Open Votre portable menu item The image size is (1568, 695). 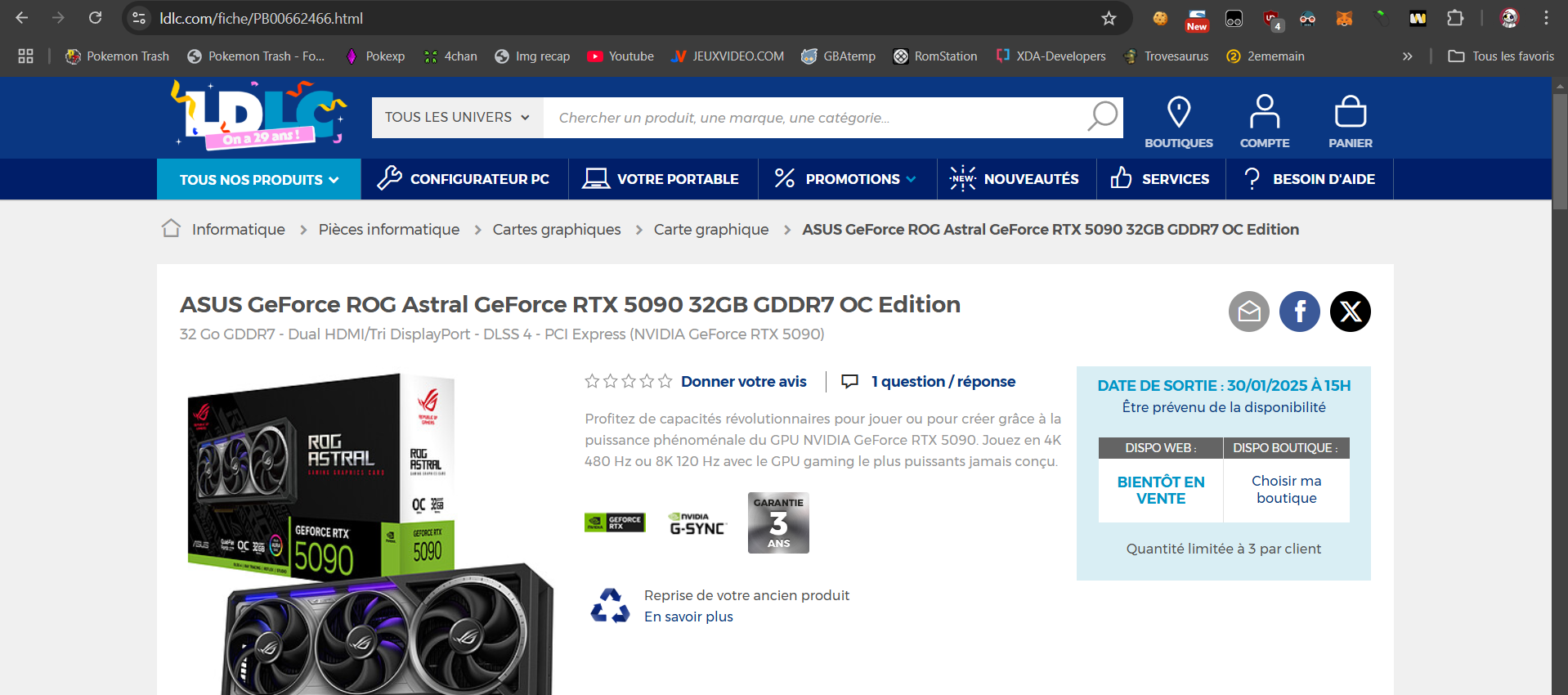(x=662, y=178)
